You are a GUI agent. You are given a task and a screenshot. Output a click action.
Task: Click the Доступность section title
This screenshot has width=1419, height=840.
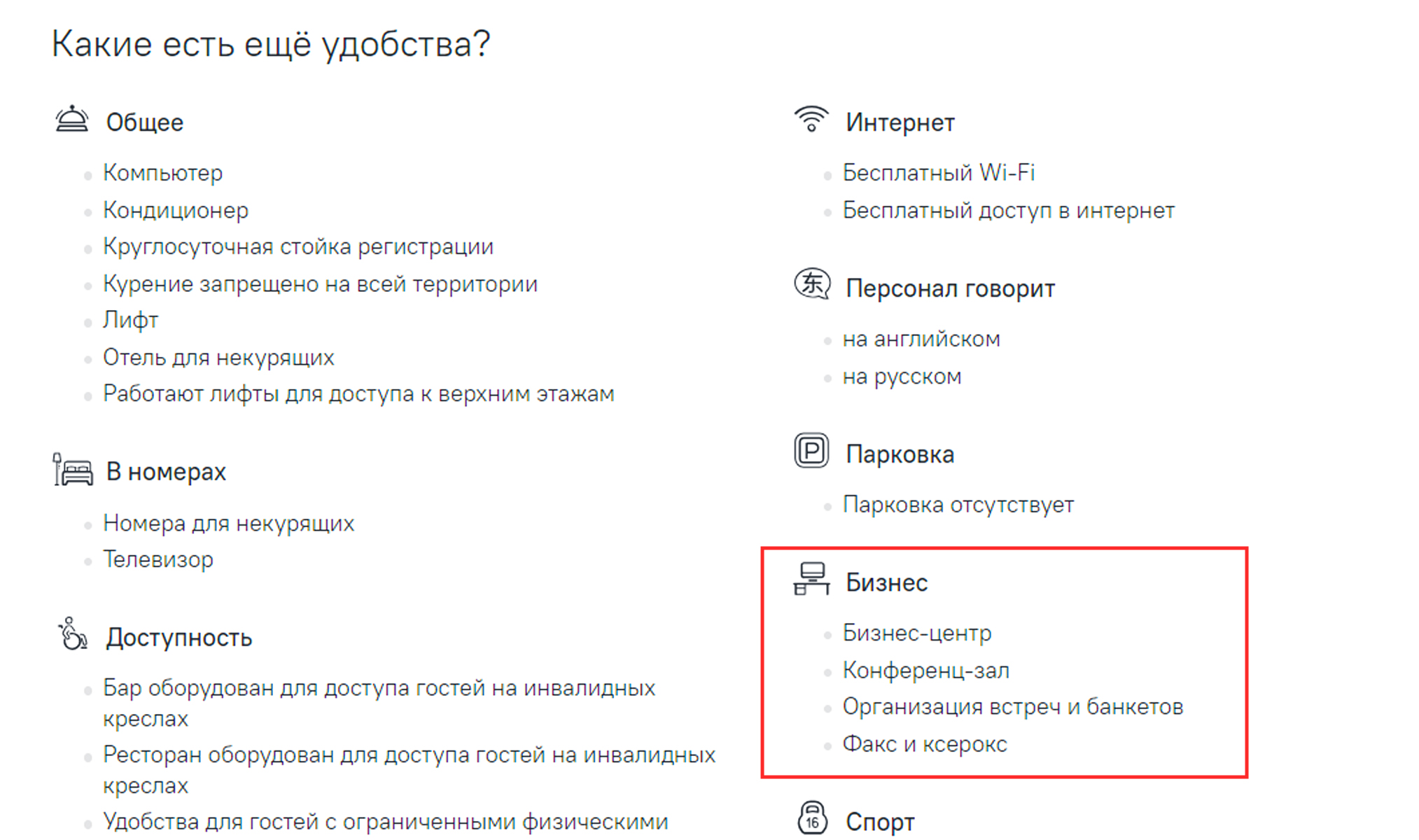point(179,638)
